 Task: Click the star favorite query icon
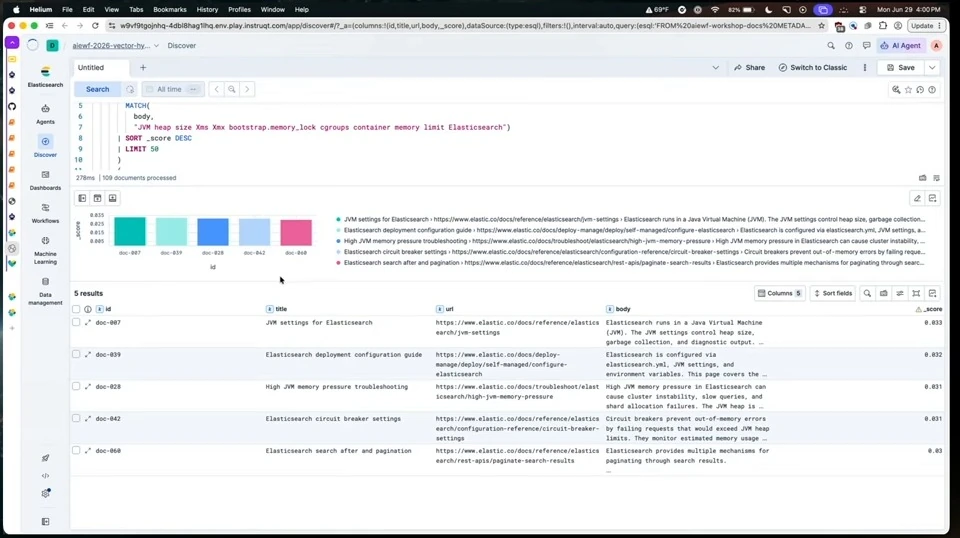point(909,89)
